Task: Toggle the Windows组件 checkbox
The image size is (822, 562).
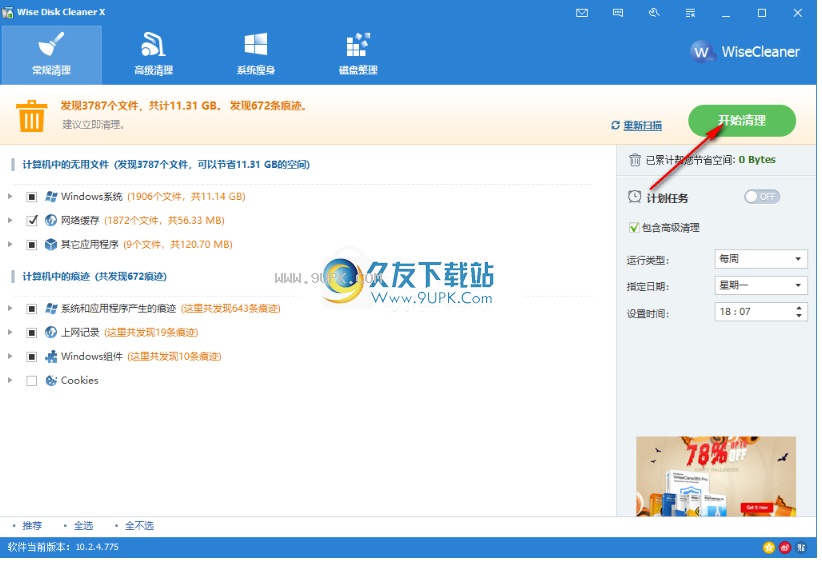Action: tap(31, 356)
